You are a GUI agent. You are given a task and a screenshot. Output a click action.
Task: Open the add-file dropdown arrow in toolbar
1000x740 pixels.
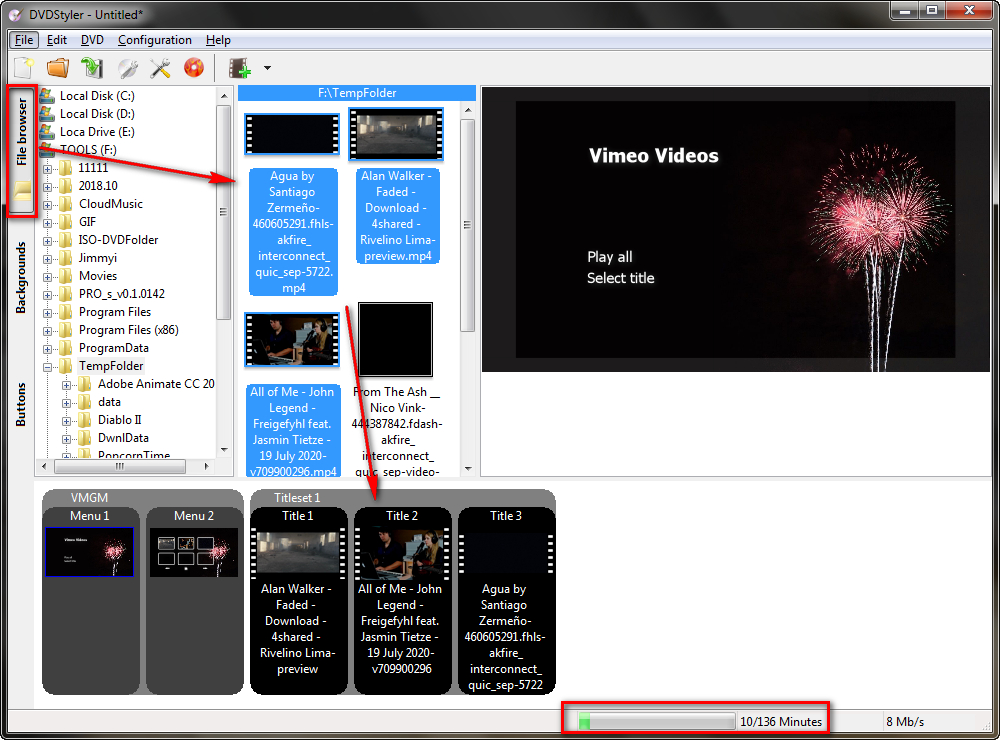pyautogui.click(x=267, y=68)
